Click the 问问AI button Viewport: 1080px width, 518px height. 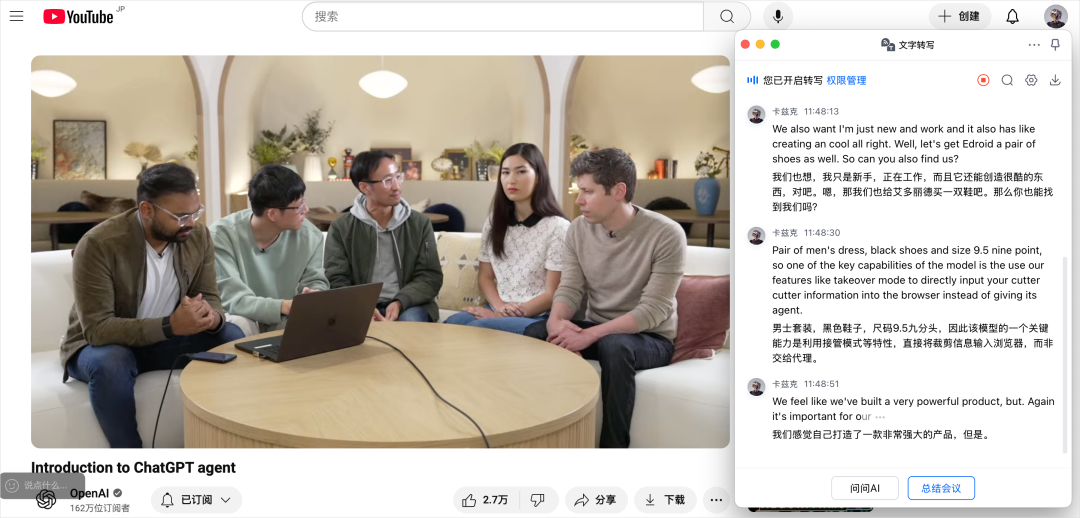(x=865, y=488)
